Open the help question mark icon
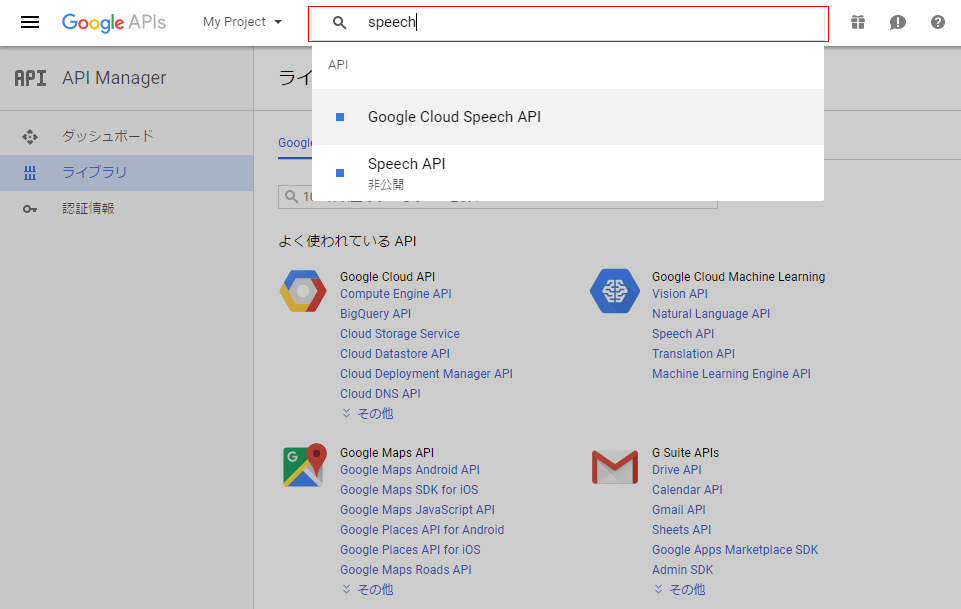The image size is (961, 609). click(x=937, y=23)
